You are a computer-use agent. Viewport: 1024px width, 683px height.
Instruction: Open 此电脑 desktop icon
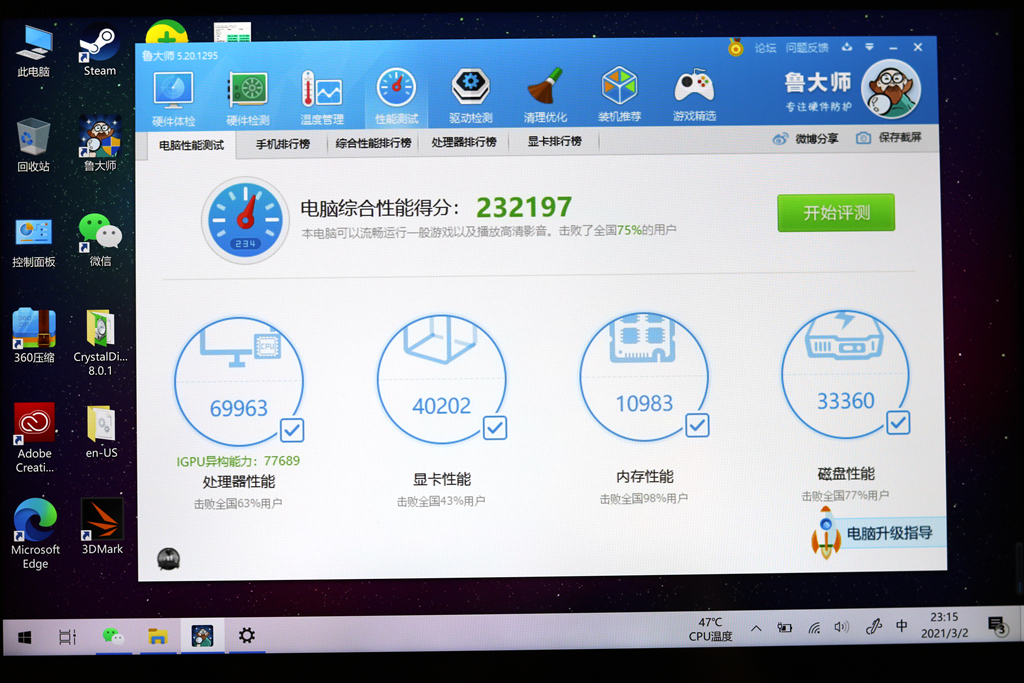(33, 52)
